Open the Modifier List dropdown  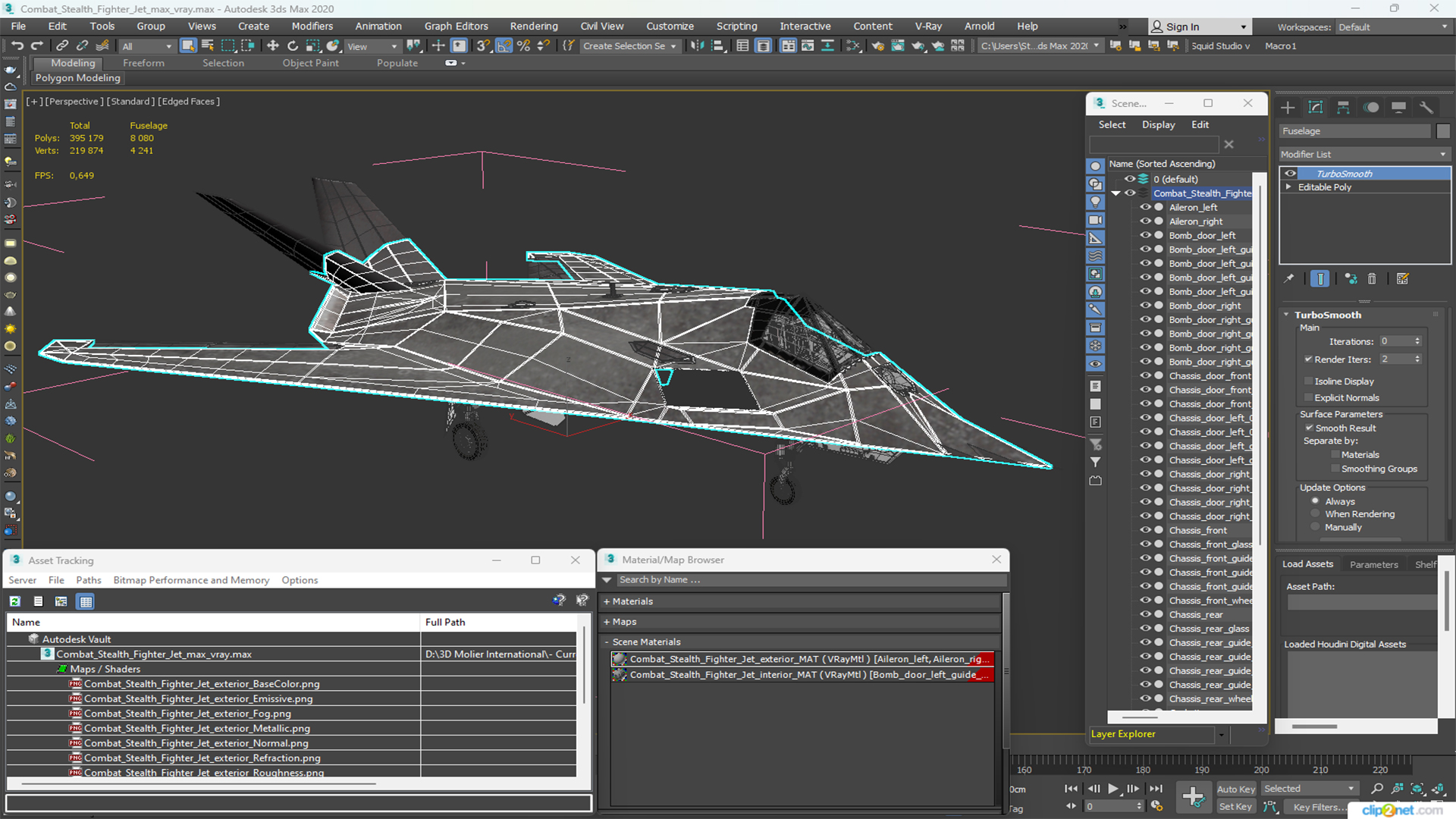pyautogui.click(x=1364, y=154)
